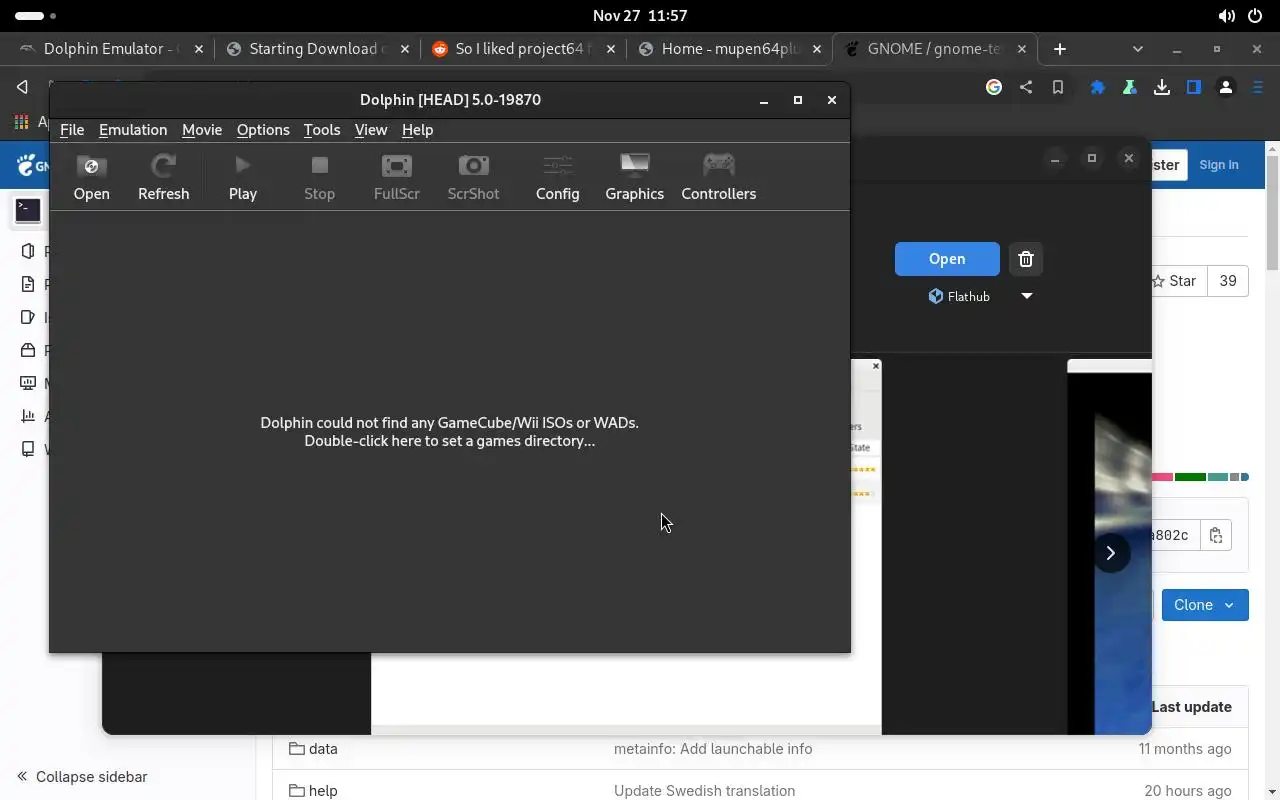Switch to Dolphin Emulator browser tab

pyautogui.click(x=112, y=48)
